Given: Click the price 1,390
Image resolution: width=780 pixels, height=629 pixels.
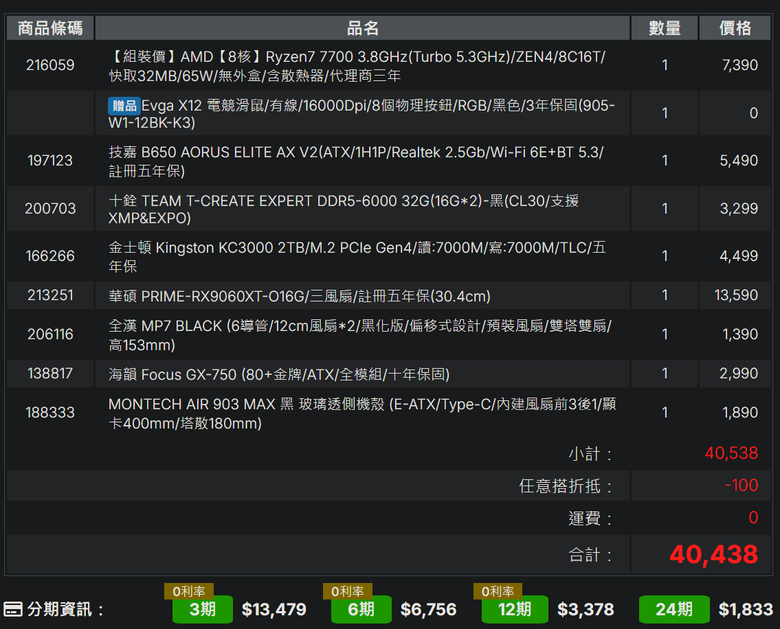Looking at the screenshot, I should [x=740, y=334].
